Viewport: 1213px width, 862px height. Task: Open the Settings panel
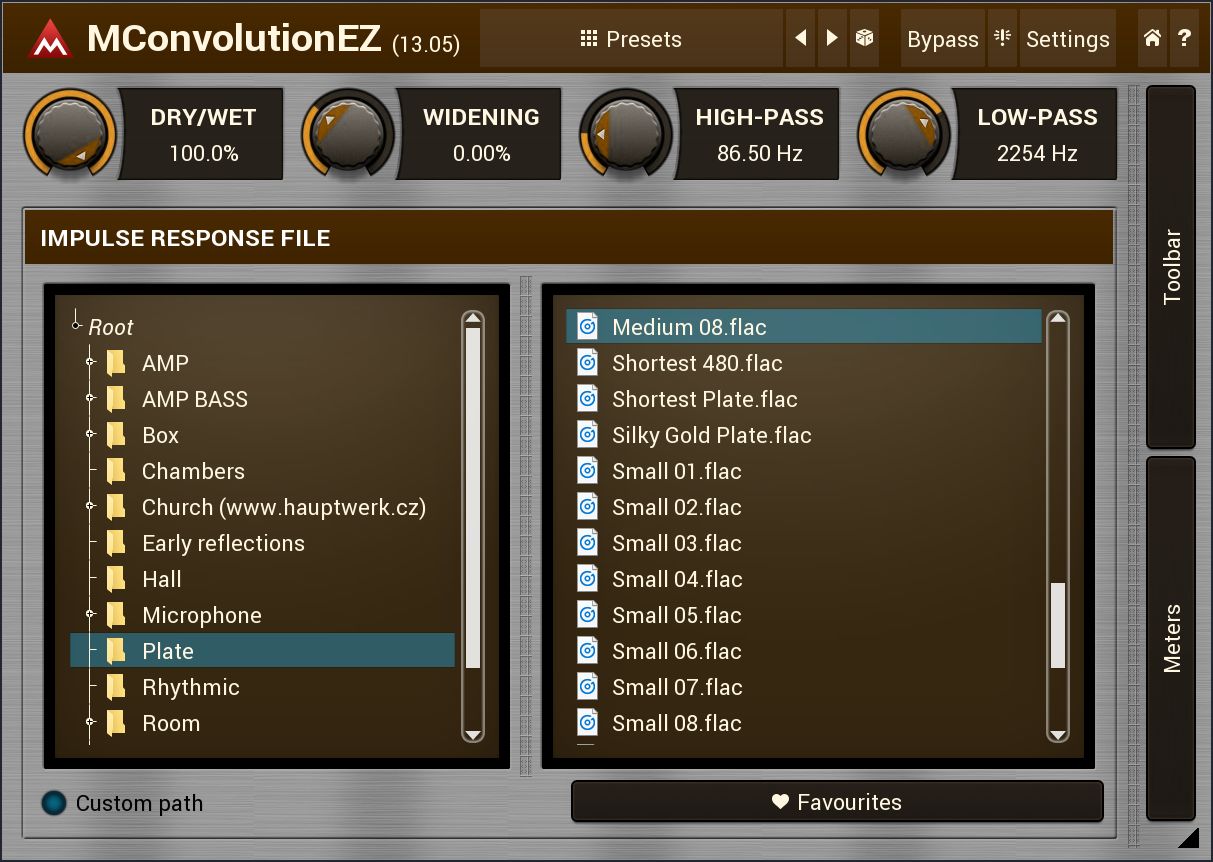[1067, 39]
